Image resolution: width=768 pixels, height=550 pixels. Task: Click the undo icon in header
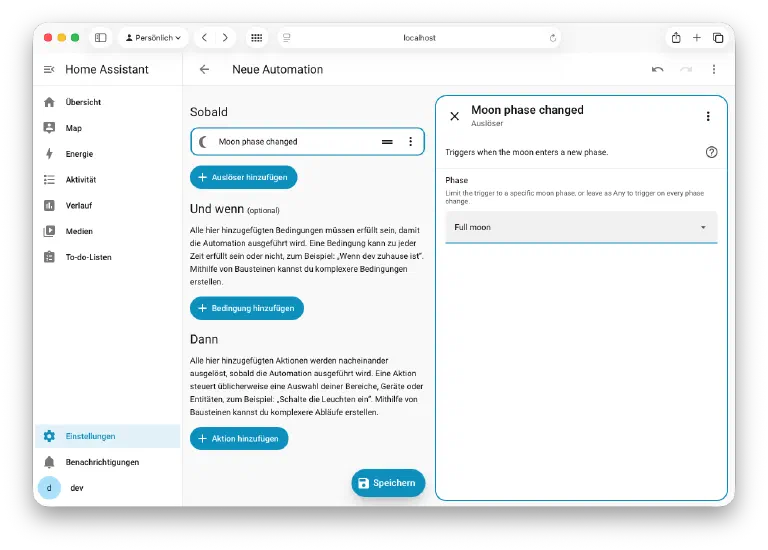657,70
